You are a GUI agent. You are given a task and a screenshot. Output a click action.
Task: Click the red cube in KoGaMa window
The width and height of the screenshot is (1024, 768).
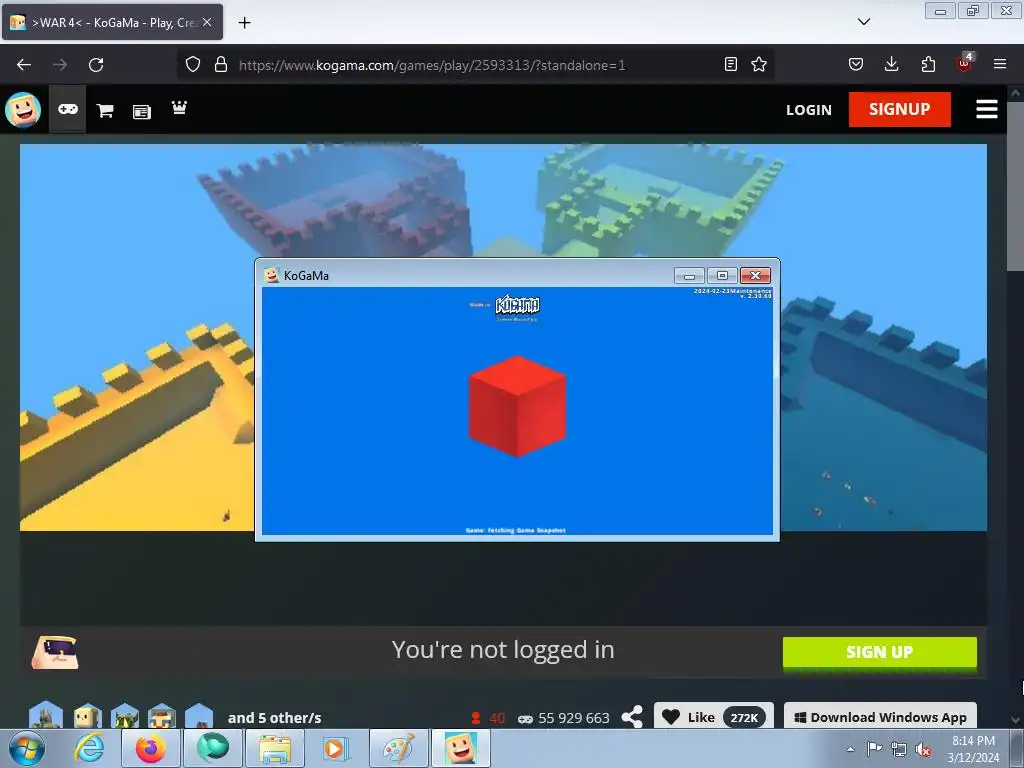point(517,406)
